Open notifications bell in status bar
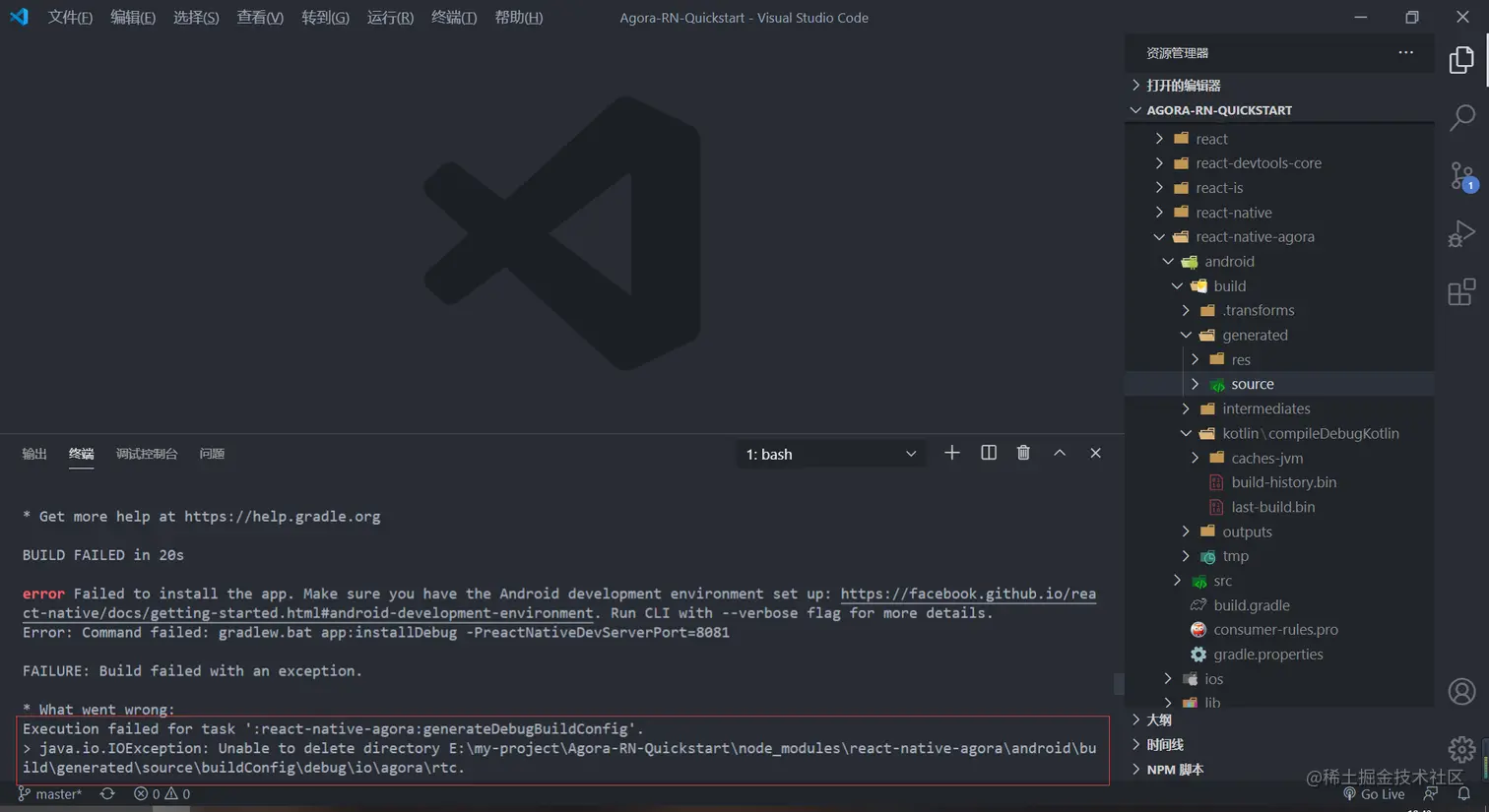1489x812 pixels. (x=1463, y=794)
